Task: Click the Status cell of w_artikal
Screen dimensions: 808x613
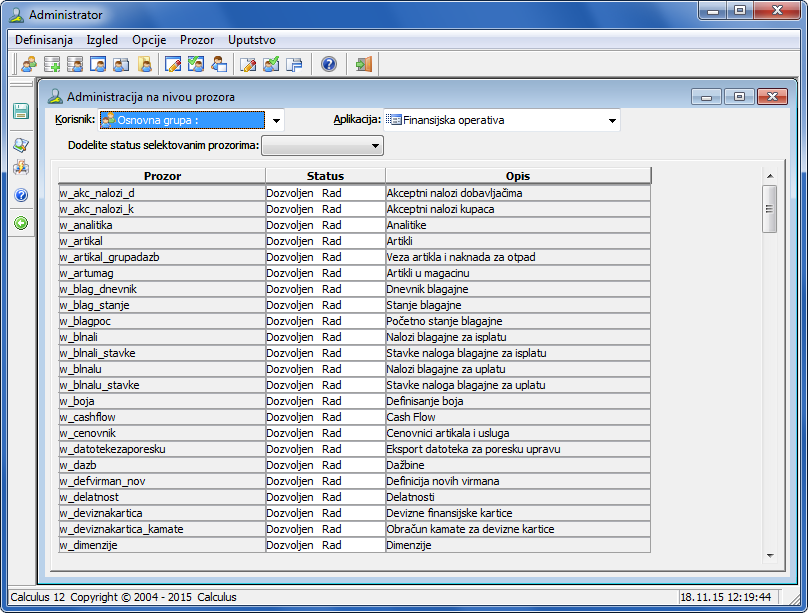Action: click(x=325, y=241)
